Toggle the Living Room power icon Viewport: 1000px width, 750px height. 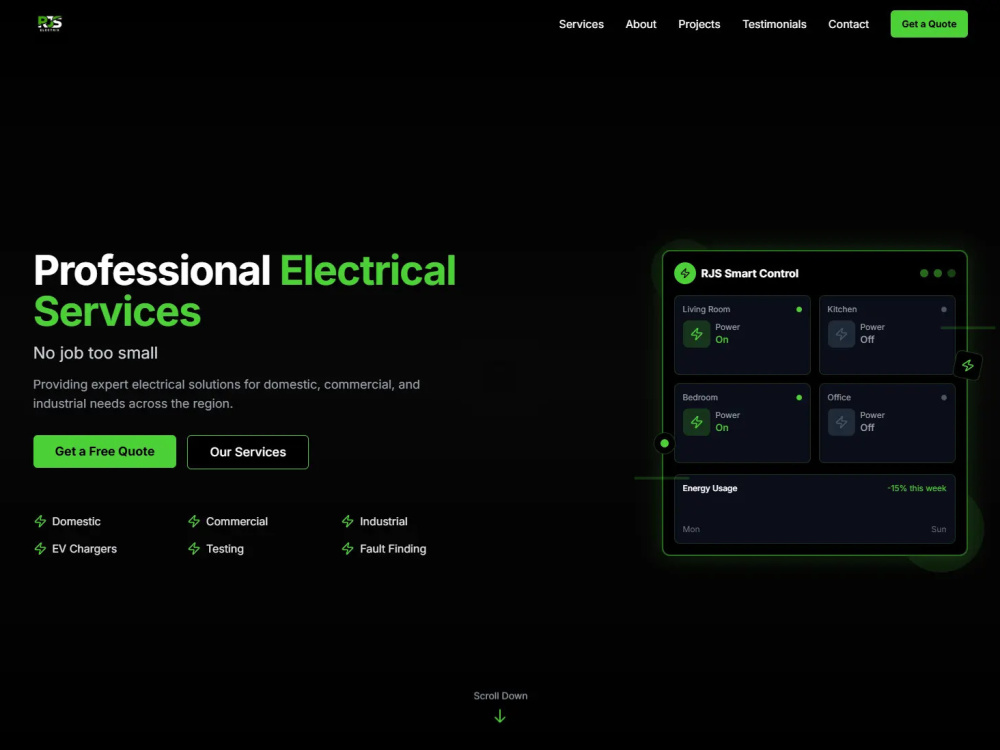pyautogui.click(x=696, y=334)
